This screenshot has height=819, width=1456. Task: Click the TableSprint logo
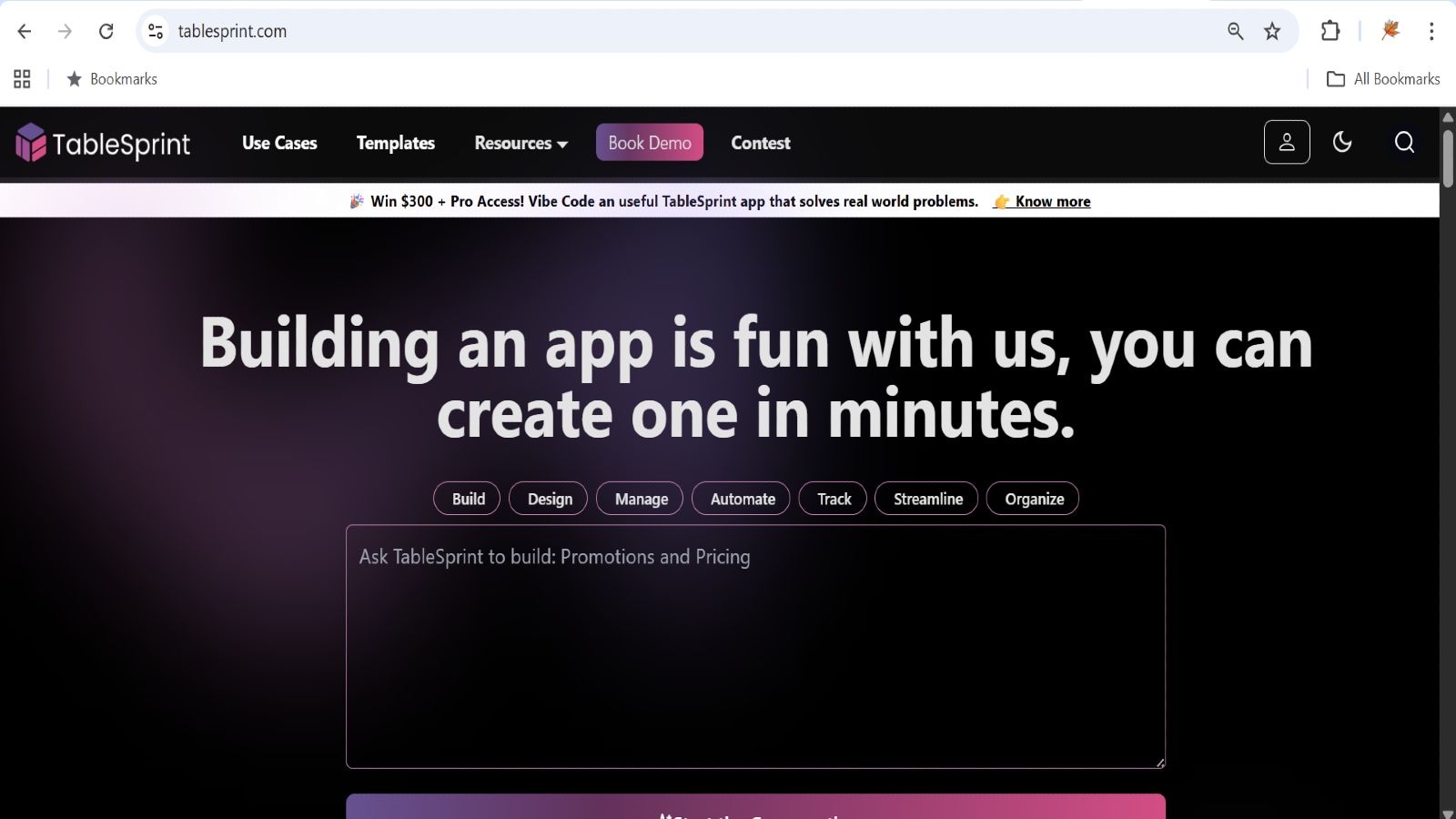pos(103,143)
